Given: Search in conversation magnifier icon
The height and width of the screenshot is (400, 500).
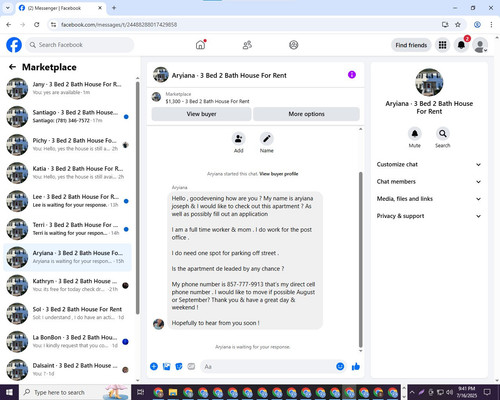Looking at the screenshot, I should pyautogui.click(x=442, y=134).
